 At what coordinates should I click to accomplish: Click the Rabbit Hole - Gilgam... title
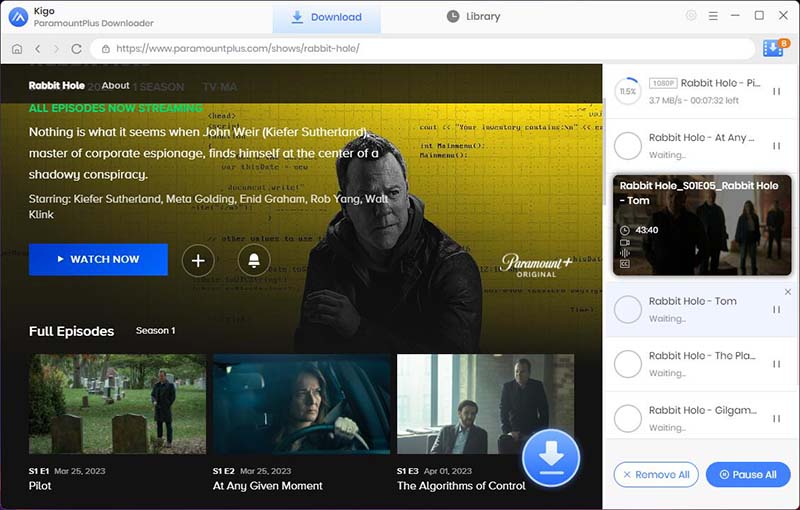coord(702,411)
